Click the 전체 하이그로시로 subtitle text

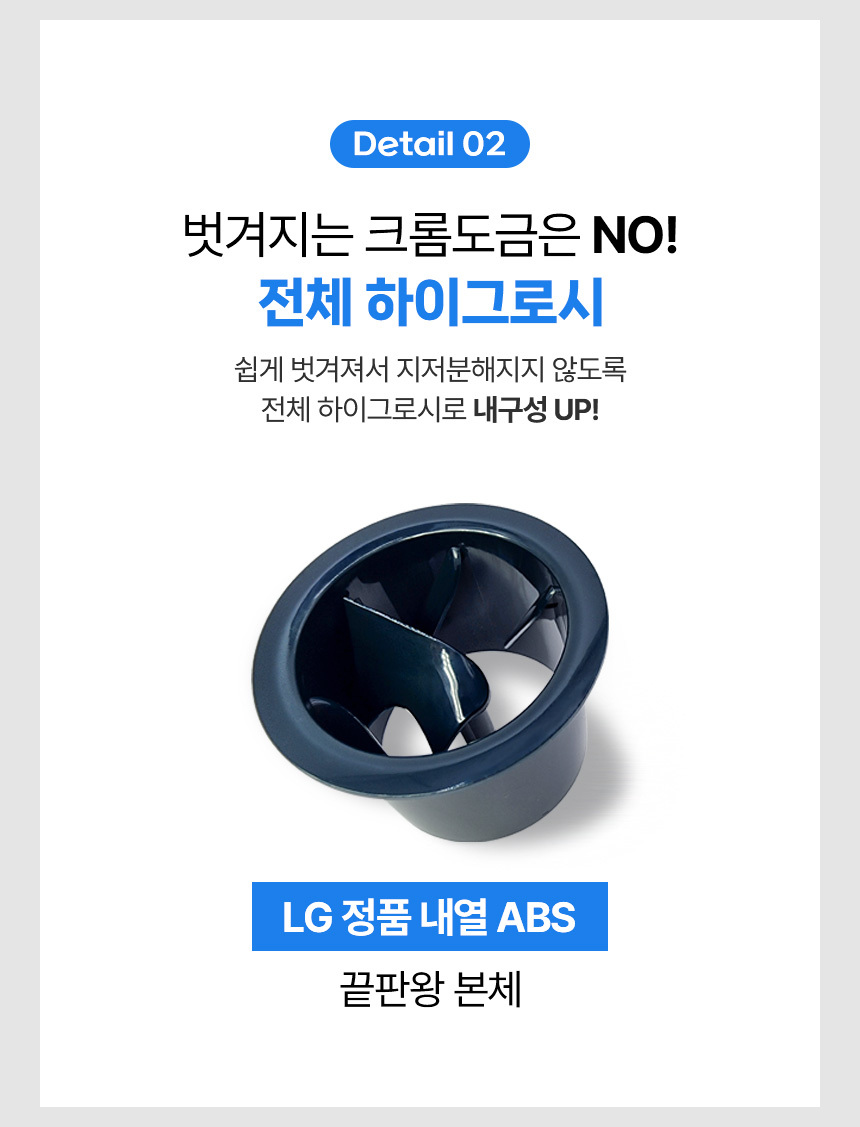point(364,410)
